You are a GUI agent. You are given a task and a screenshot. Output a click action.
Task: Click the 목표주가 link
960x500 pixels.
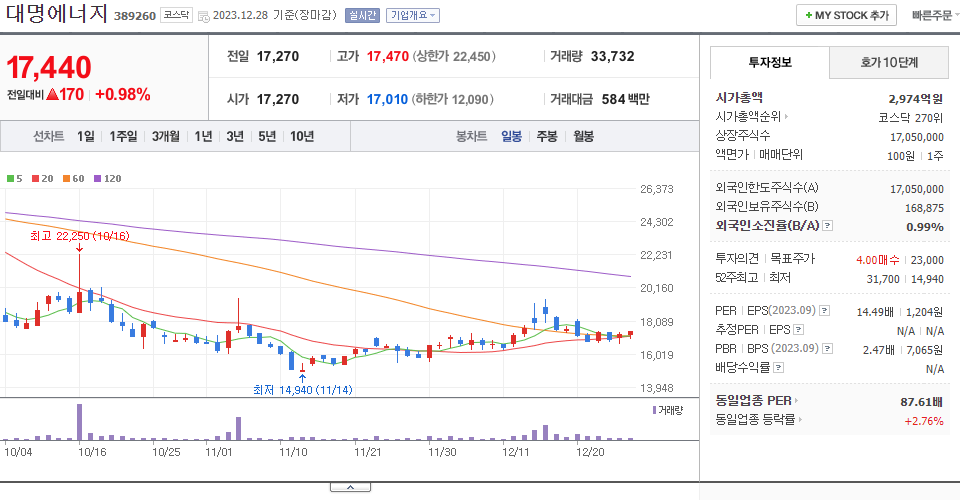(792, 259)
